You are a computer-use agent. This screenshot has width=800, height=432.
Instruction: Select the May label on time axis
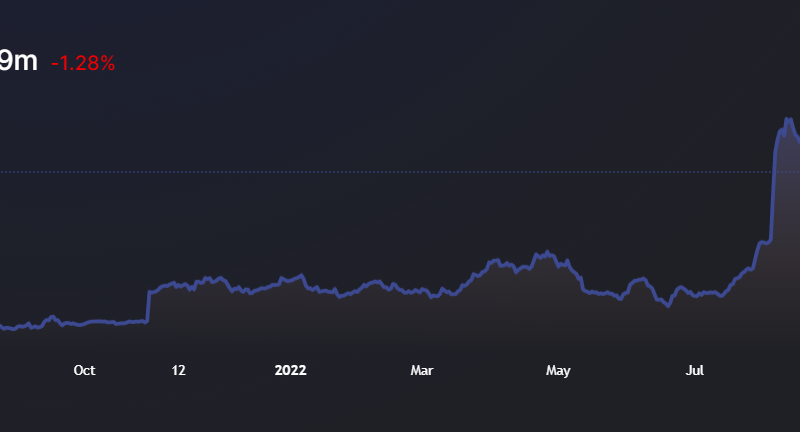tap(558, 371)
